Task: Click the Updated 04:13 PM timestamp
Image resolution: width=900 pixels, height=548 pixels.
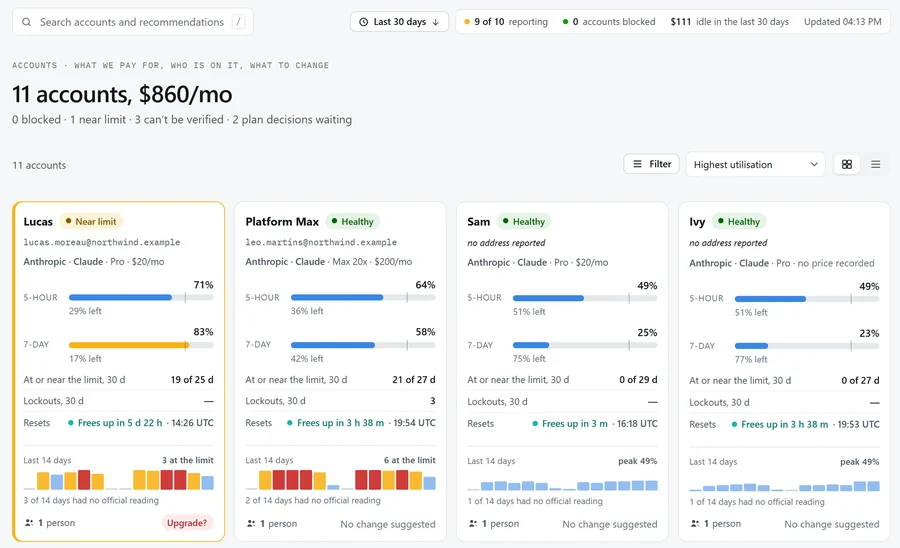Action: click(843, 22)
